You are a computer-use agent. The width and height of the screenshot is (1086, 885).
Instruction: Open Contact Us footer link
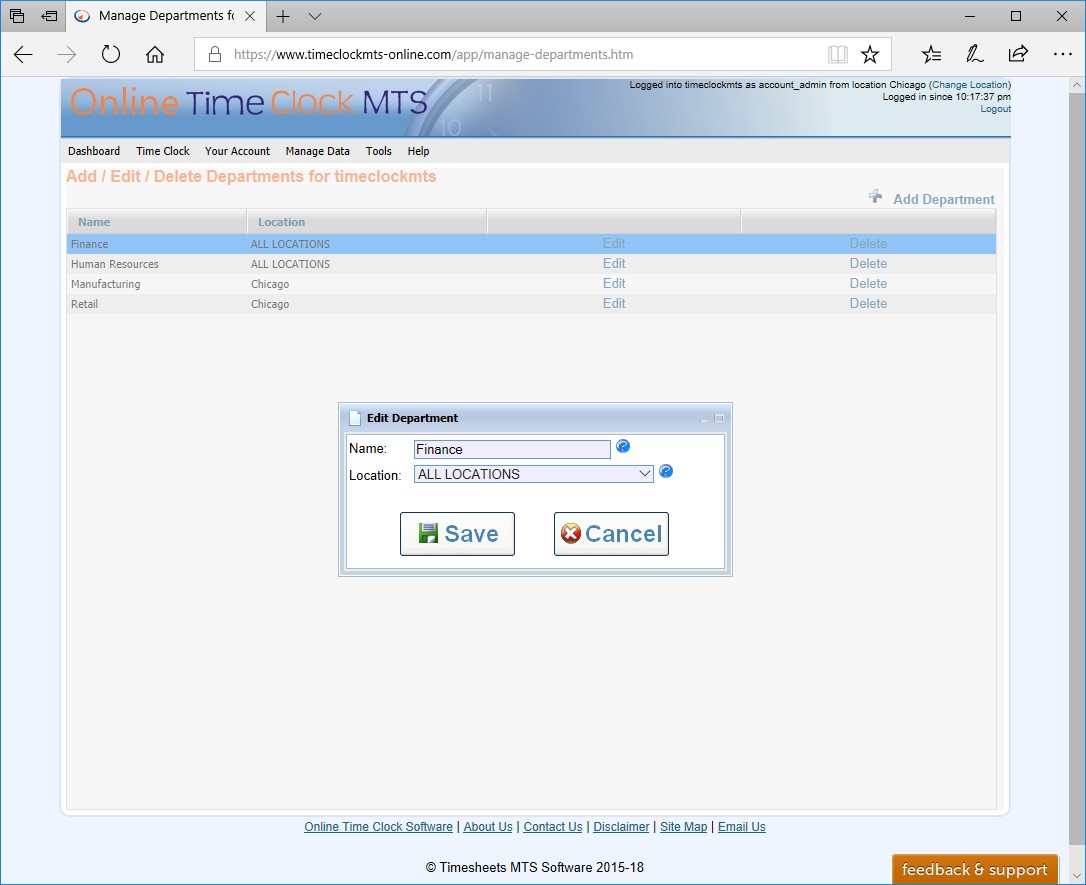[553, 826]
